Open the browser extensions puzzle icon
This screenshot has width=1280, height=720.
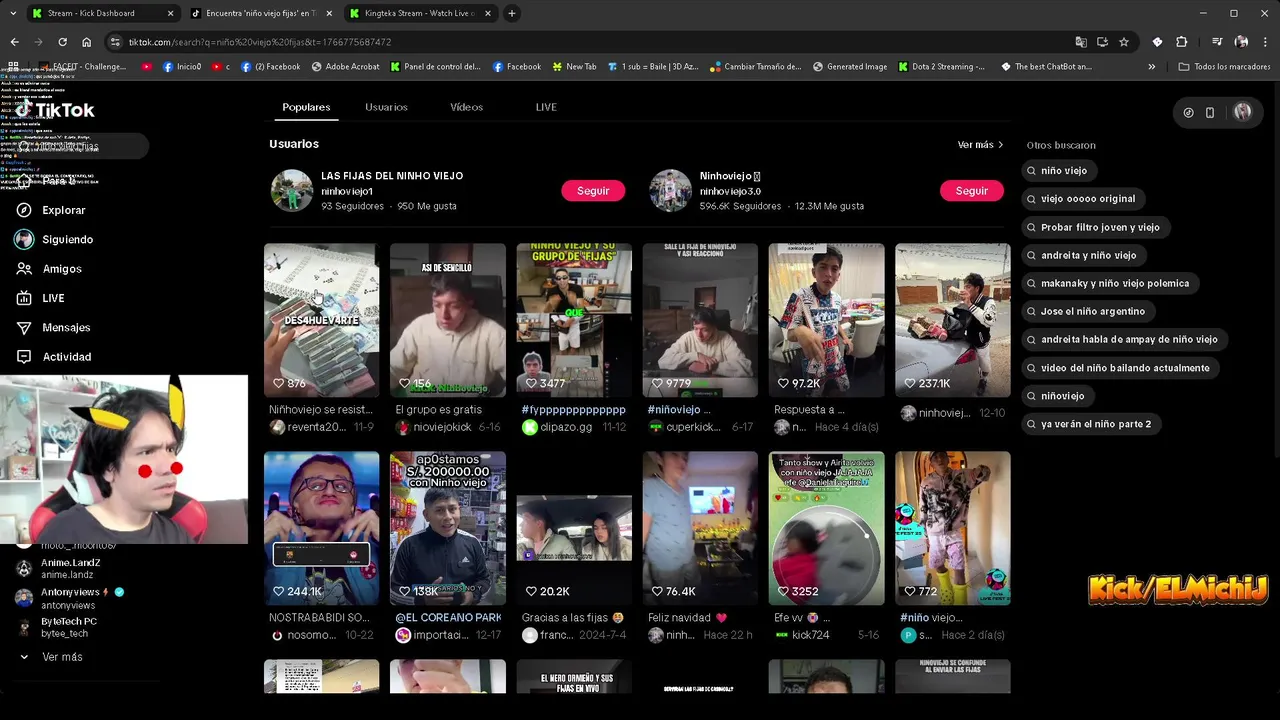1181,42
